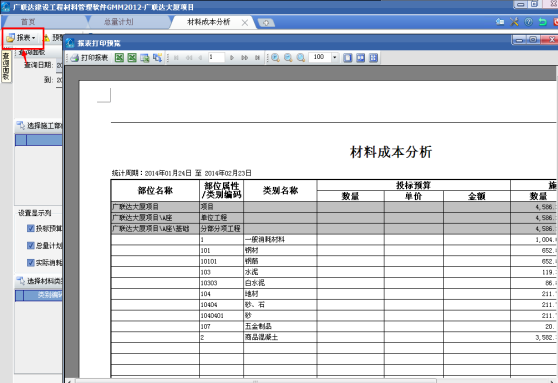Select the single page view icon

[x=348, y=58]
